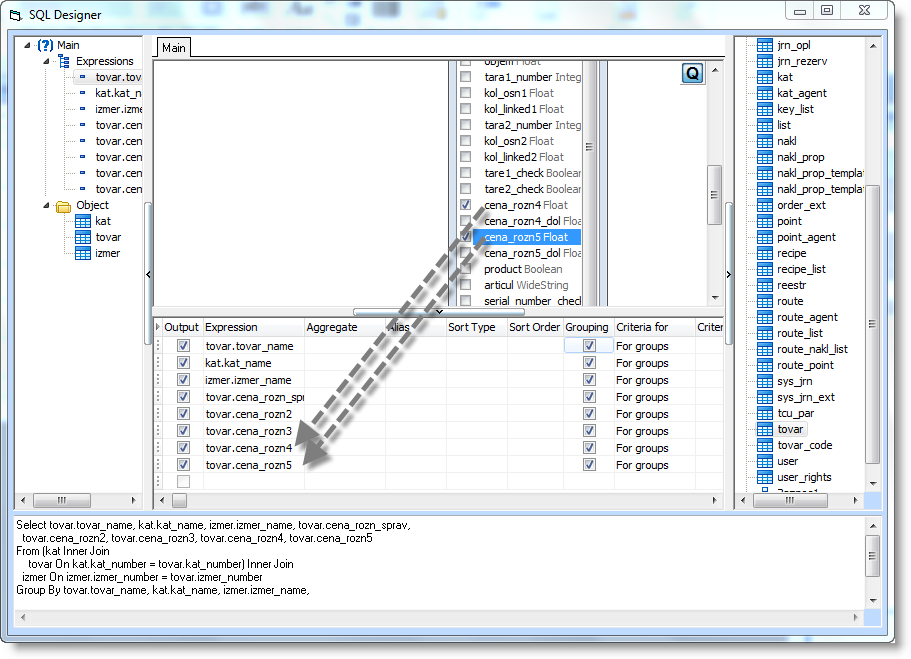Click the tovar table label in right list
This screenshot has height=659, width=911.
coord(790,429)
